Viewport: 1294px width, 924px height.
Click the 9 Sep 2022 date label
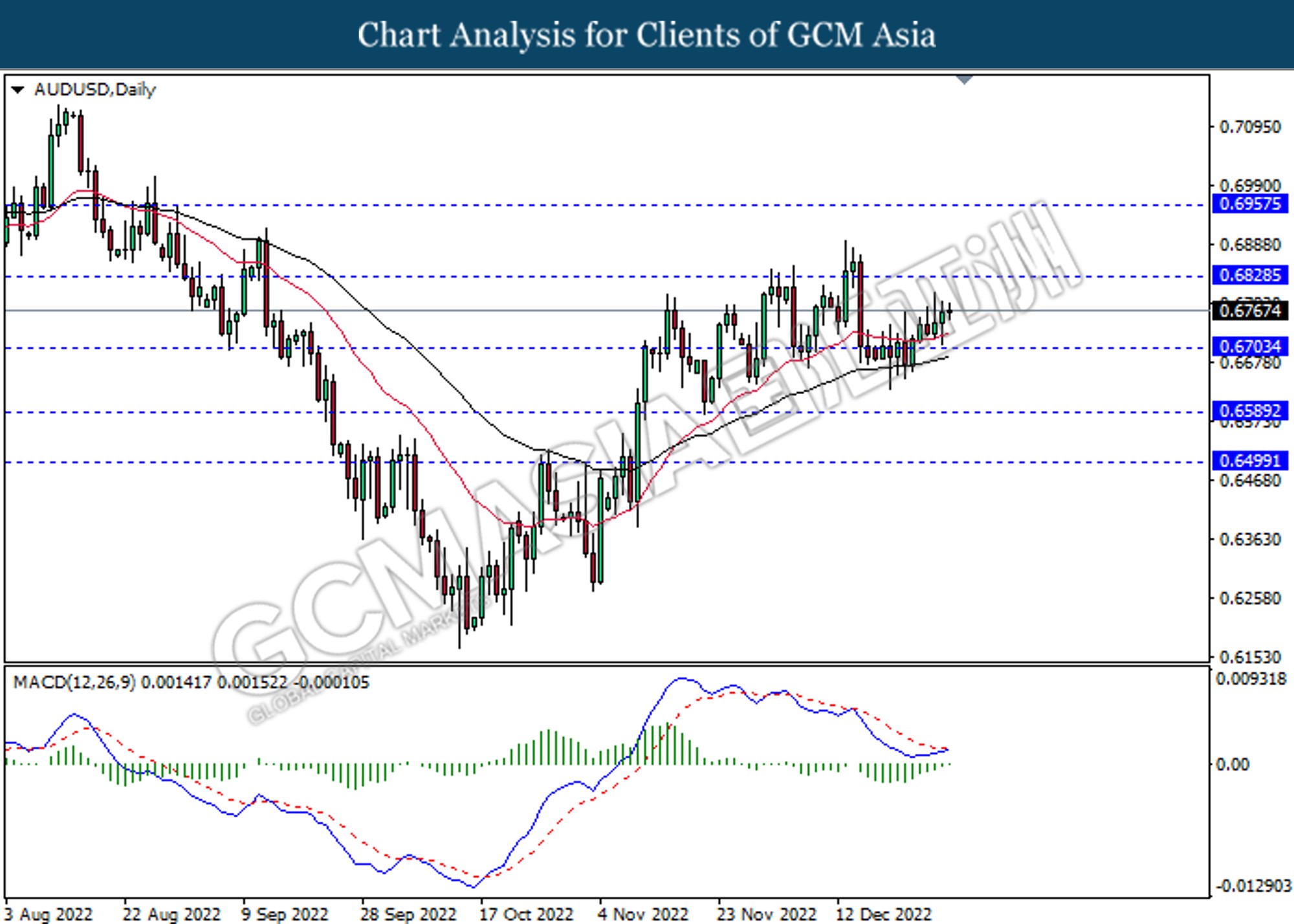pos(285,914)
